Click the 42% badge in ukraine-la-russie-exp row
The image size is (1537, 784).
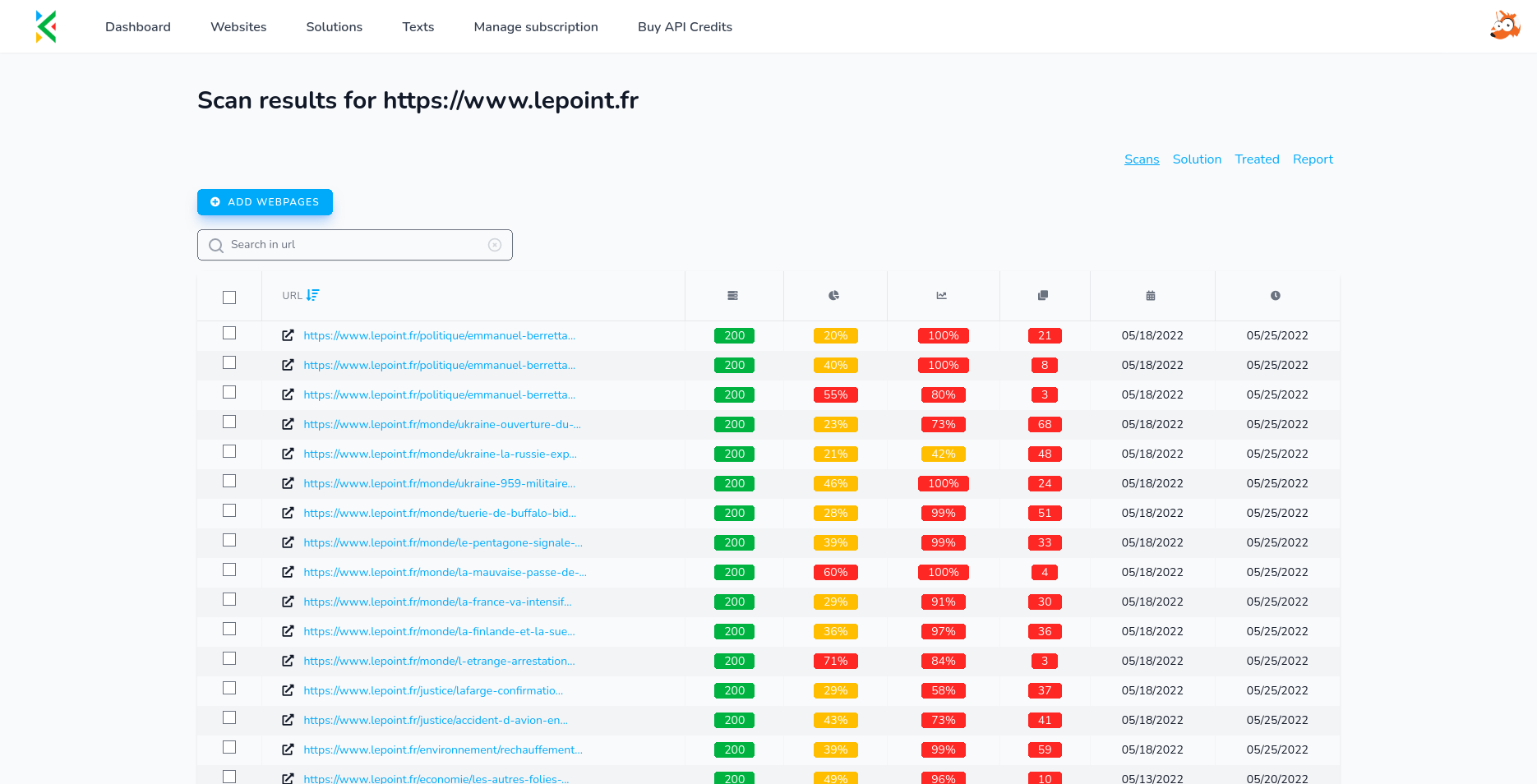pyautogui.click(x=944, y=454)
